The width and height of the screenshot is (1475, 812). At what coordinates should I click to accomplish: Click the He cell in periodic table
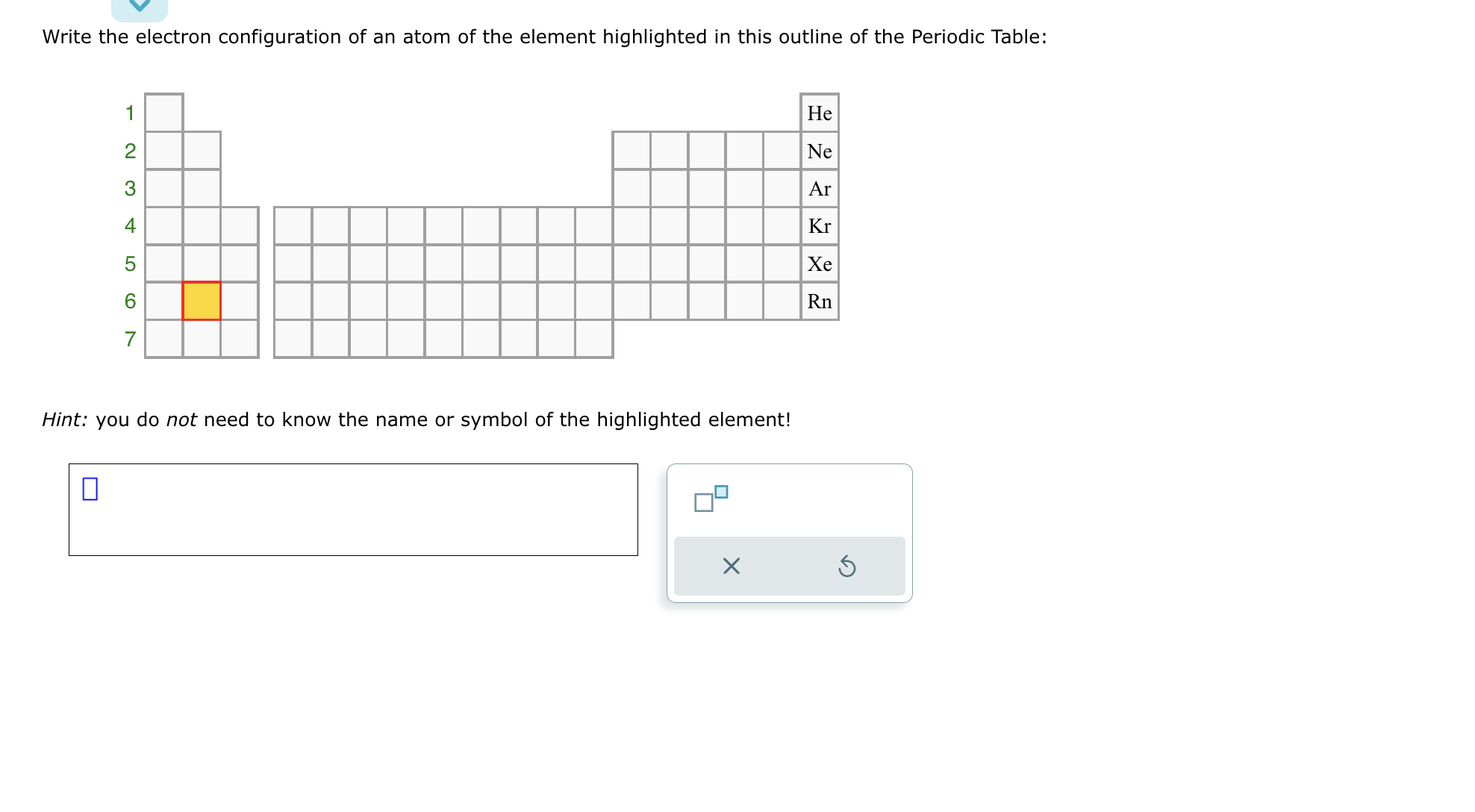click(820, 113)
